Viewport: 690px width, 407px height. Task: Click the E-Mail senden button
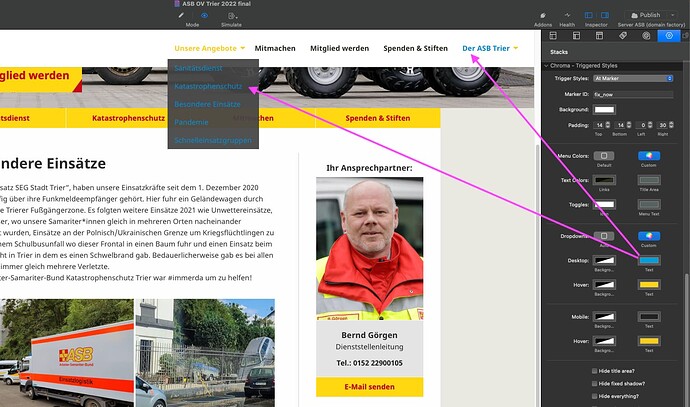[x=370, y=387]
